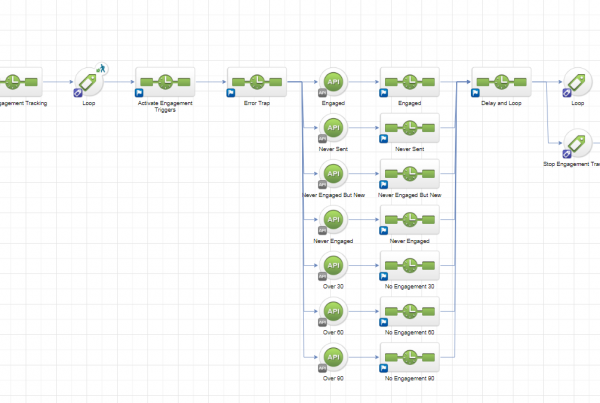Select the round API node labeled Engaged

[x=334, y=83]
